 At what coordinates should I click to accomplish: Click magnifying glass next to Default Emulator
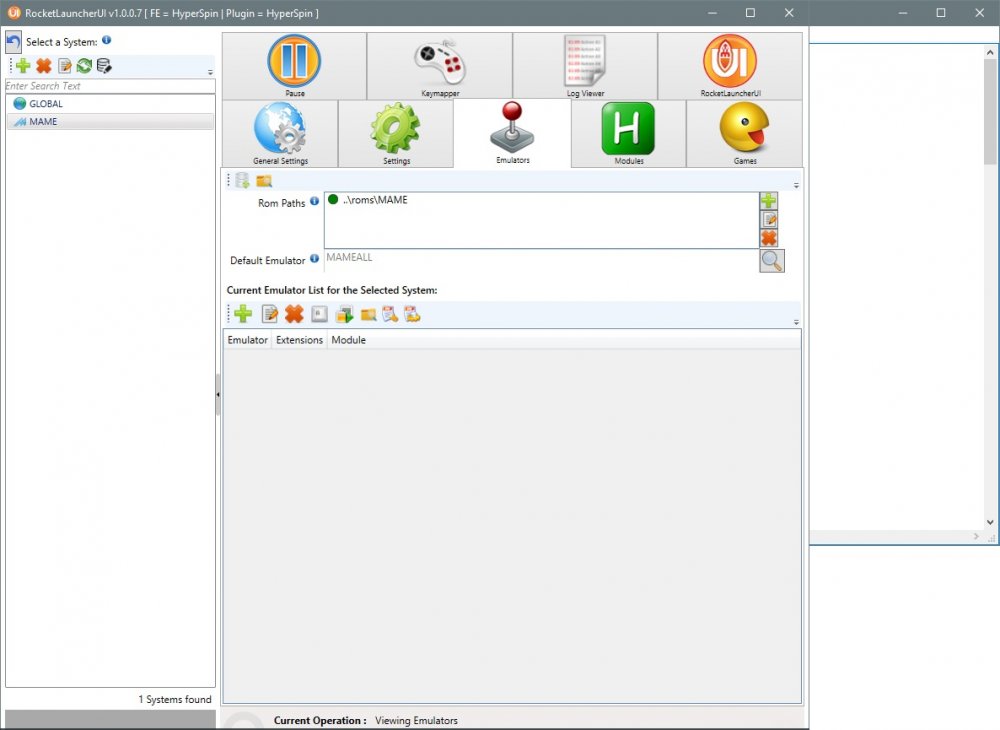[x=771, y=261]
